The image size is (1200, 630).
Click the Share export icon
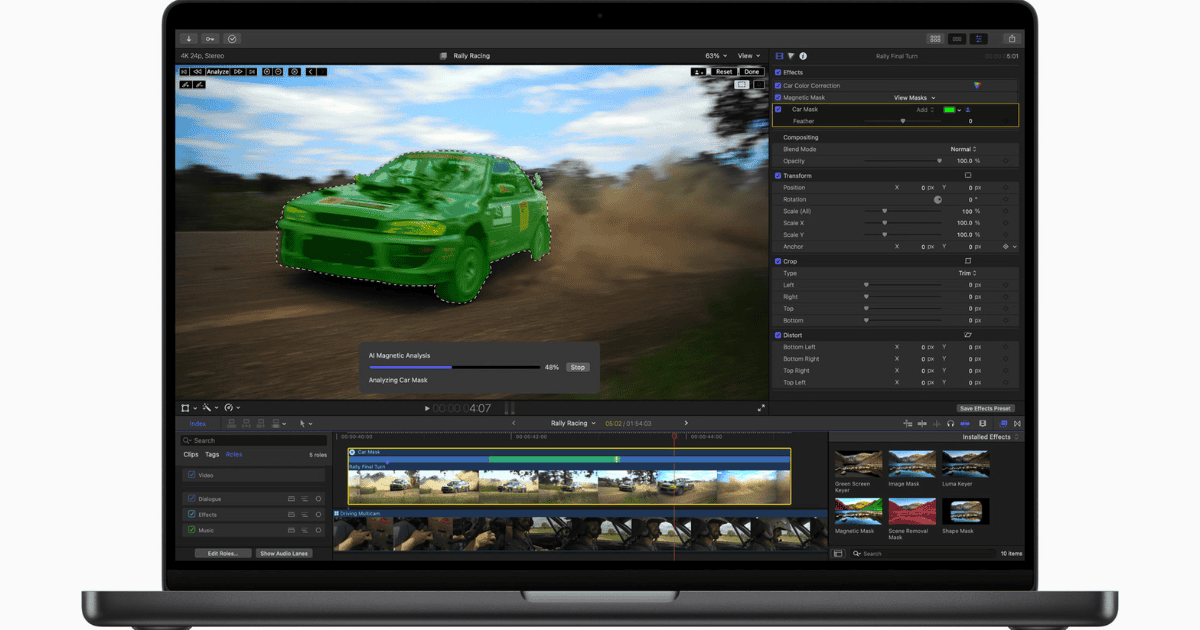click(1011, 39)
